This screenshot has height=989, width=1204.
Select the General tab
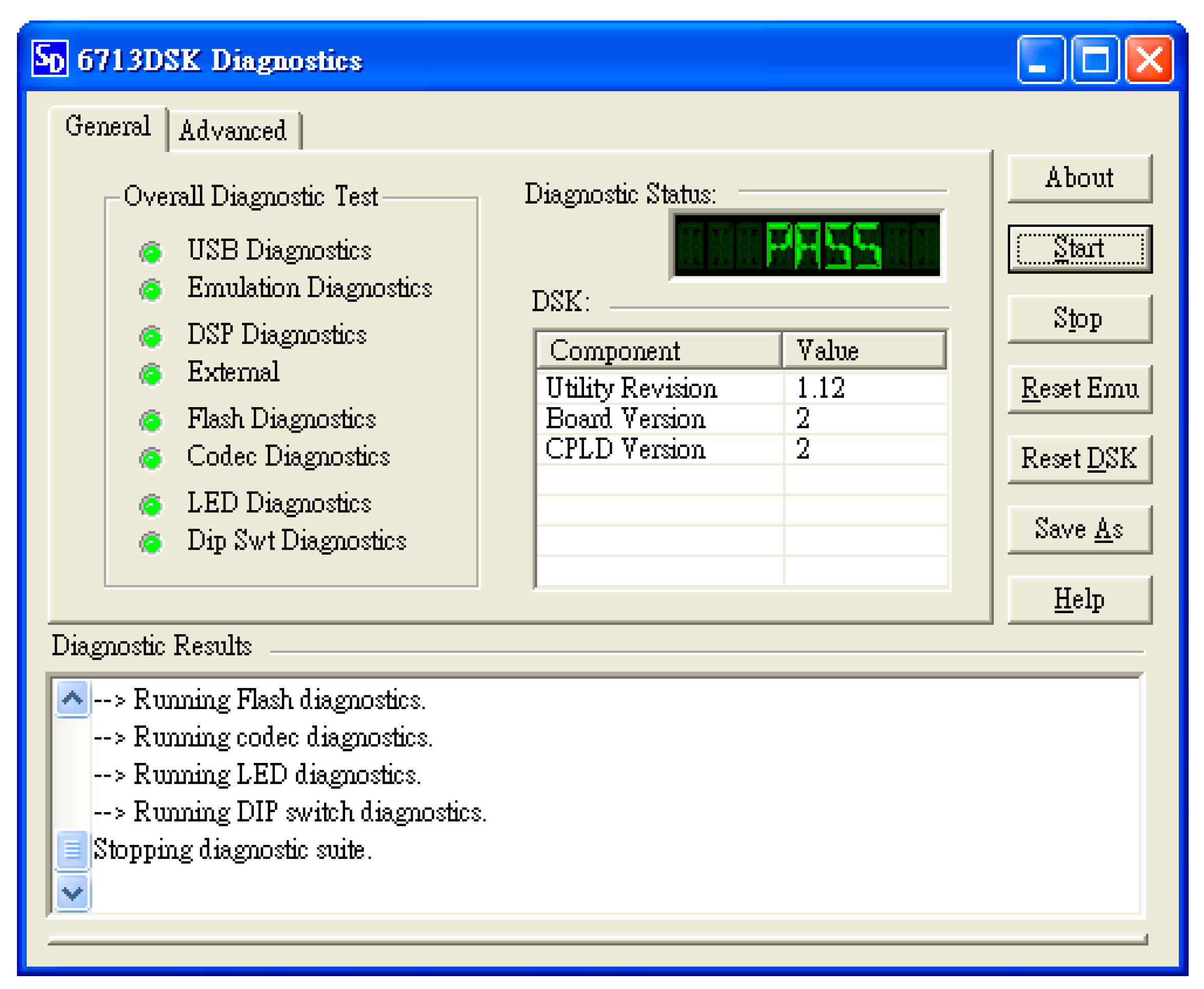[107, 127]
